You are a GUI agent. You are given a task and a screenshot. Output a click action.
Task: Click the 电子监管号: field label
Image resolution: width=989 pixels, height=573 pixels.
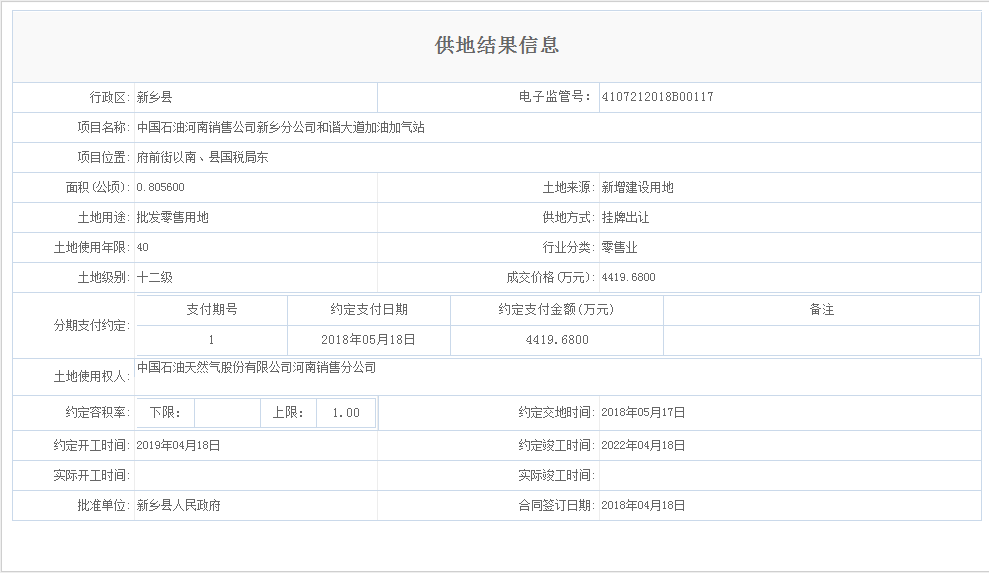(x=555, y=97)
